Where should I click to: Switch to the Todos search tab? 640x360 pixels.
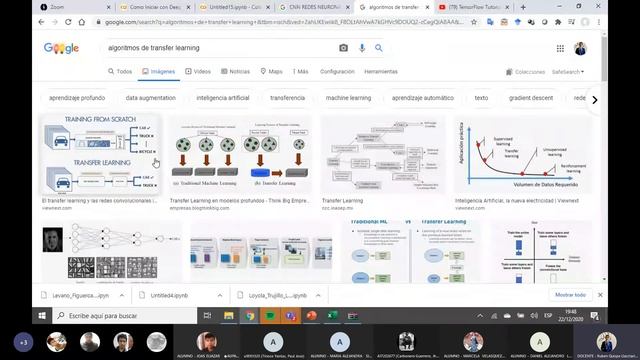120,71
